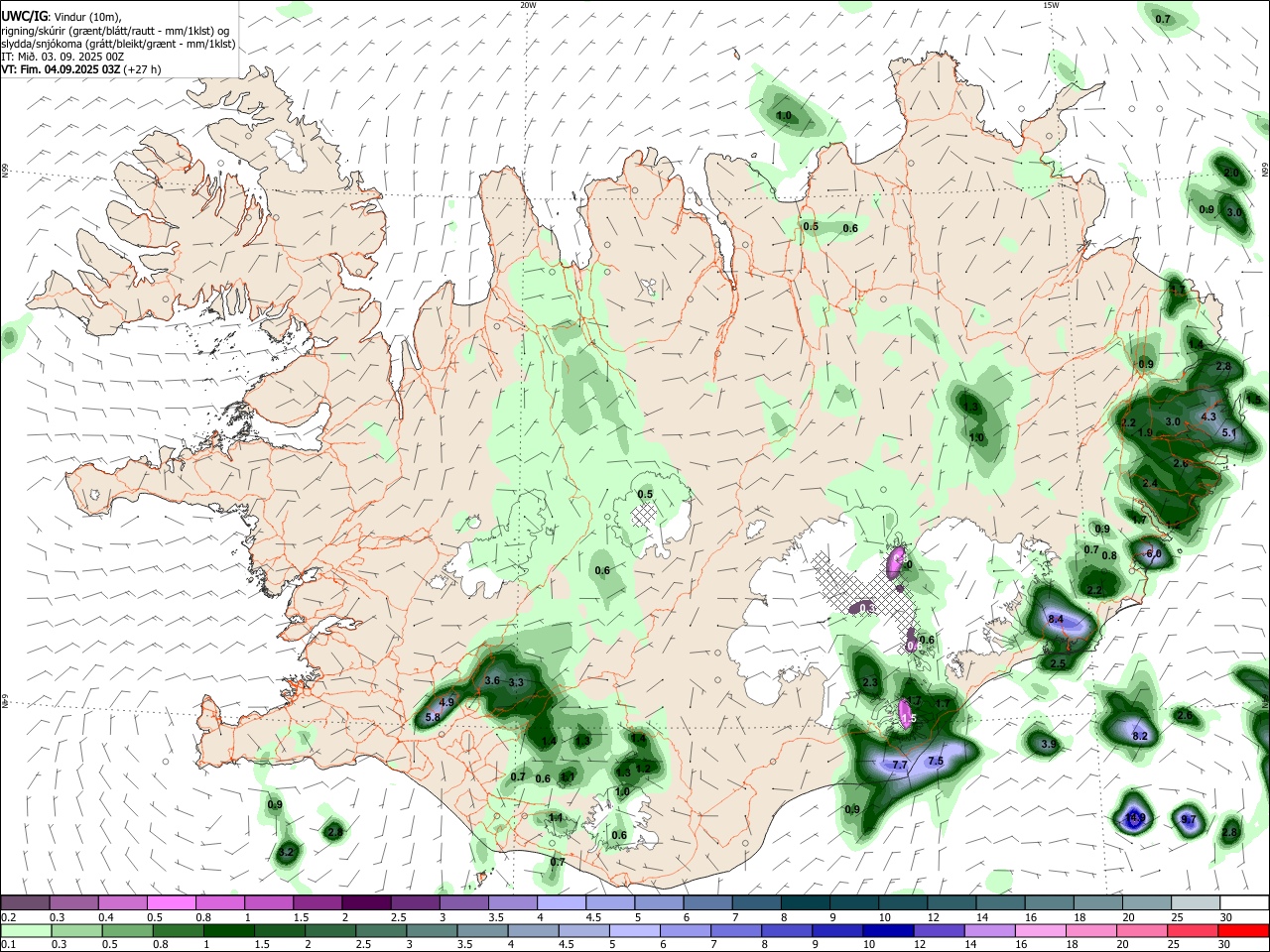Click the bottom-row swatch between 25 and 30
1270x952 pixels.
click(1192, 930)
